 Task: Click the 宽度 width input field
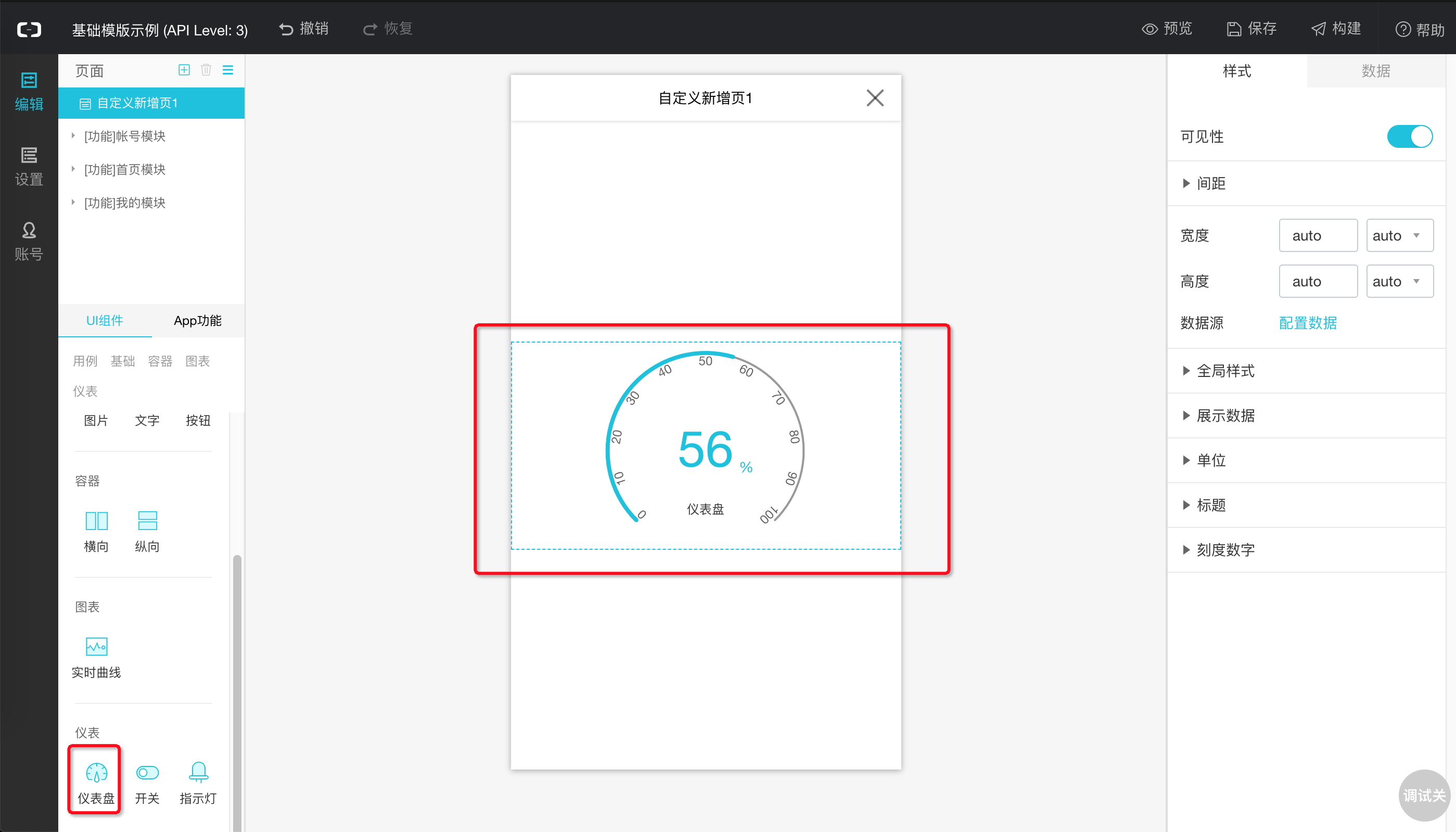coord(1318,235)
